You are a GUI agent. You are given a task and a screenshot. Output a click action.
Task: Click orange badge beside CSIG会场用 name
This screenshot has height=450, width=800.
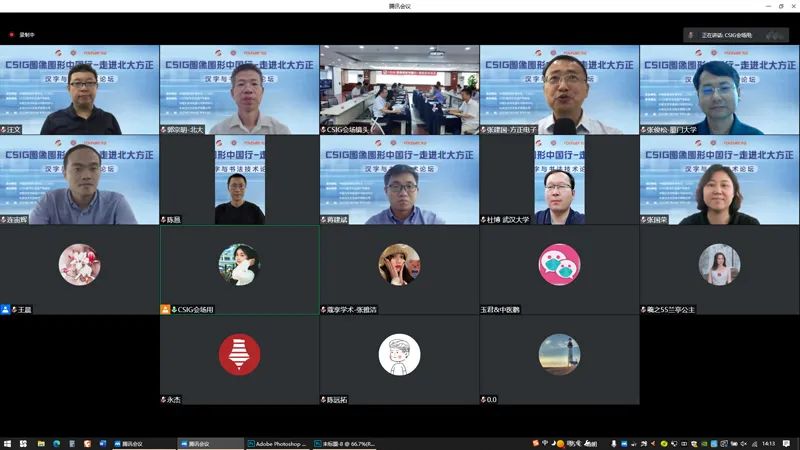pos(165,309)
